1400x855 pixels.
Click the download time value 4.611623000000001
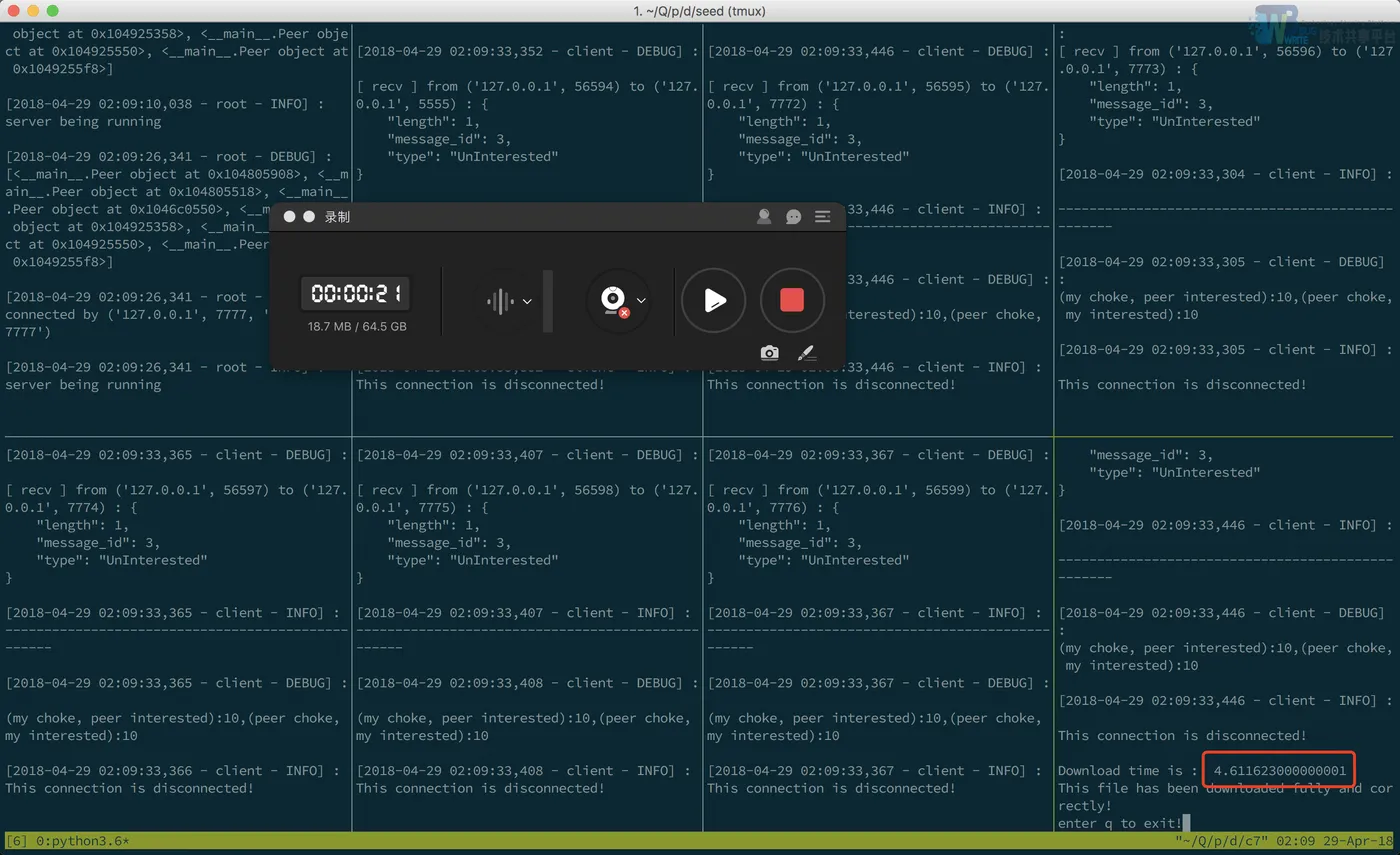click(x=1279, y=770)
